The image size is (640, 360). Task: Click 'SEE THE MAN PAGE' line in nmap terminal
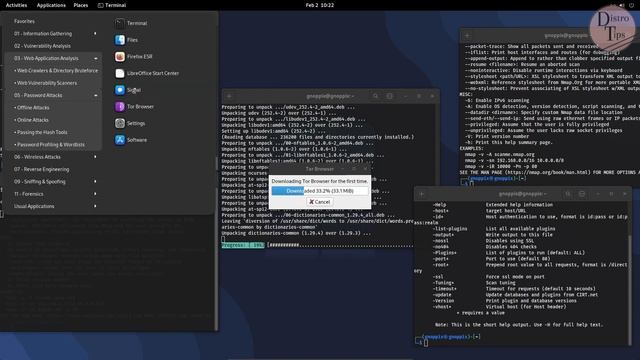point(549,172)
